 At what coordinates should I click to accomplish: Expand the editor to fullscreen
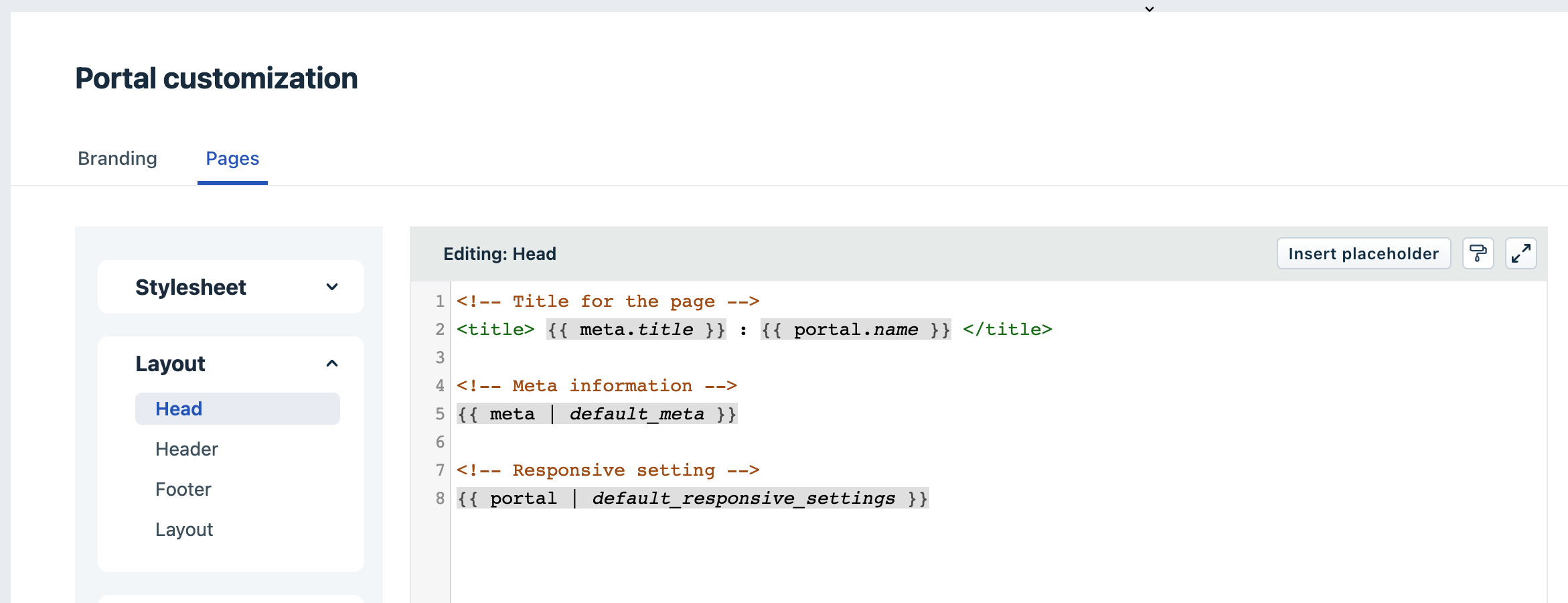pos(1520,253)
